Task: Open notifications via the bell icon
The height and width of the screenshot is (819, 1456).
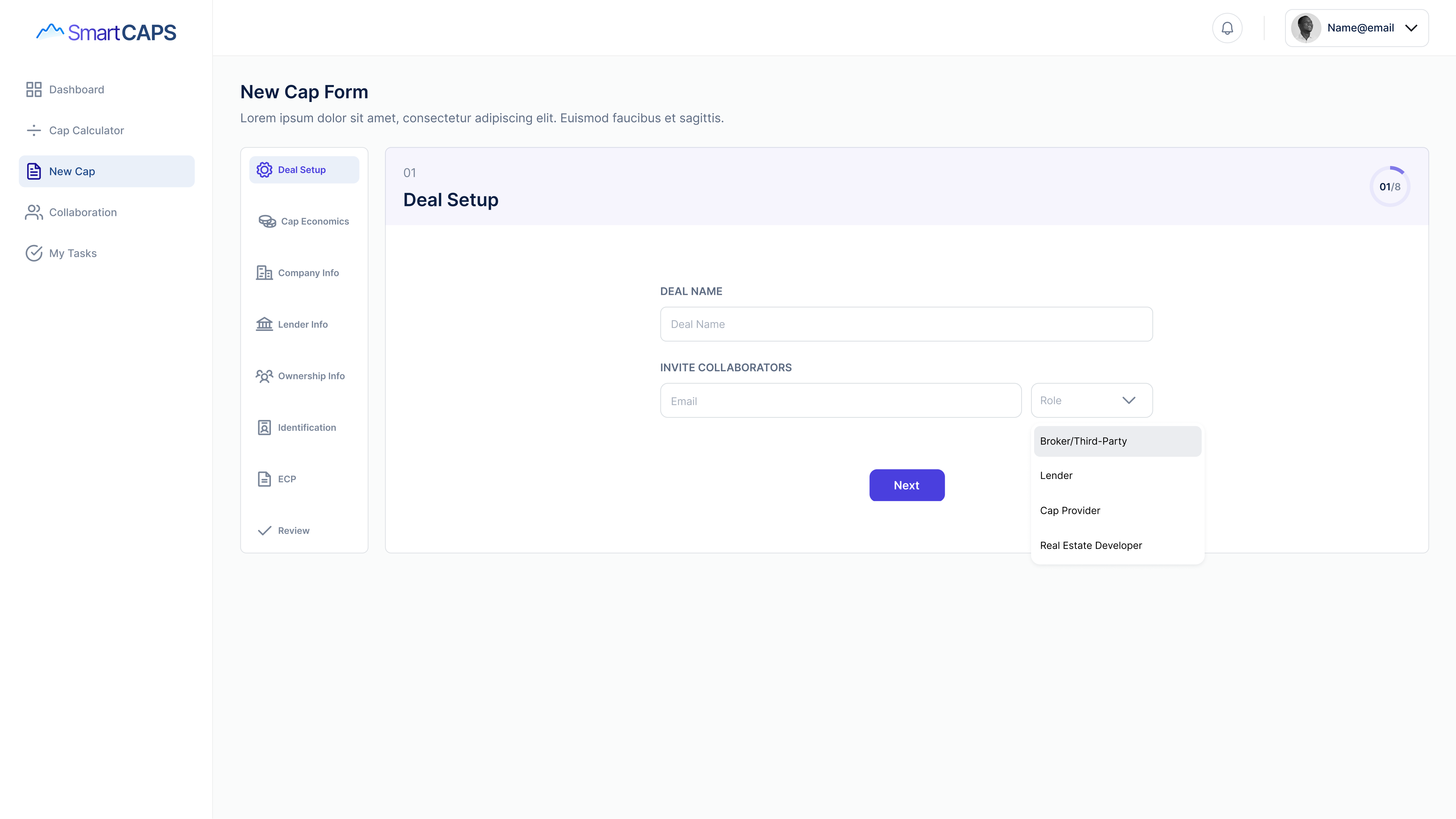Action: (1227, 28)
